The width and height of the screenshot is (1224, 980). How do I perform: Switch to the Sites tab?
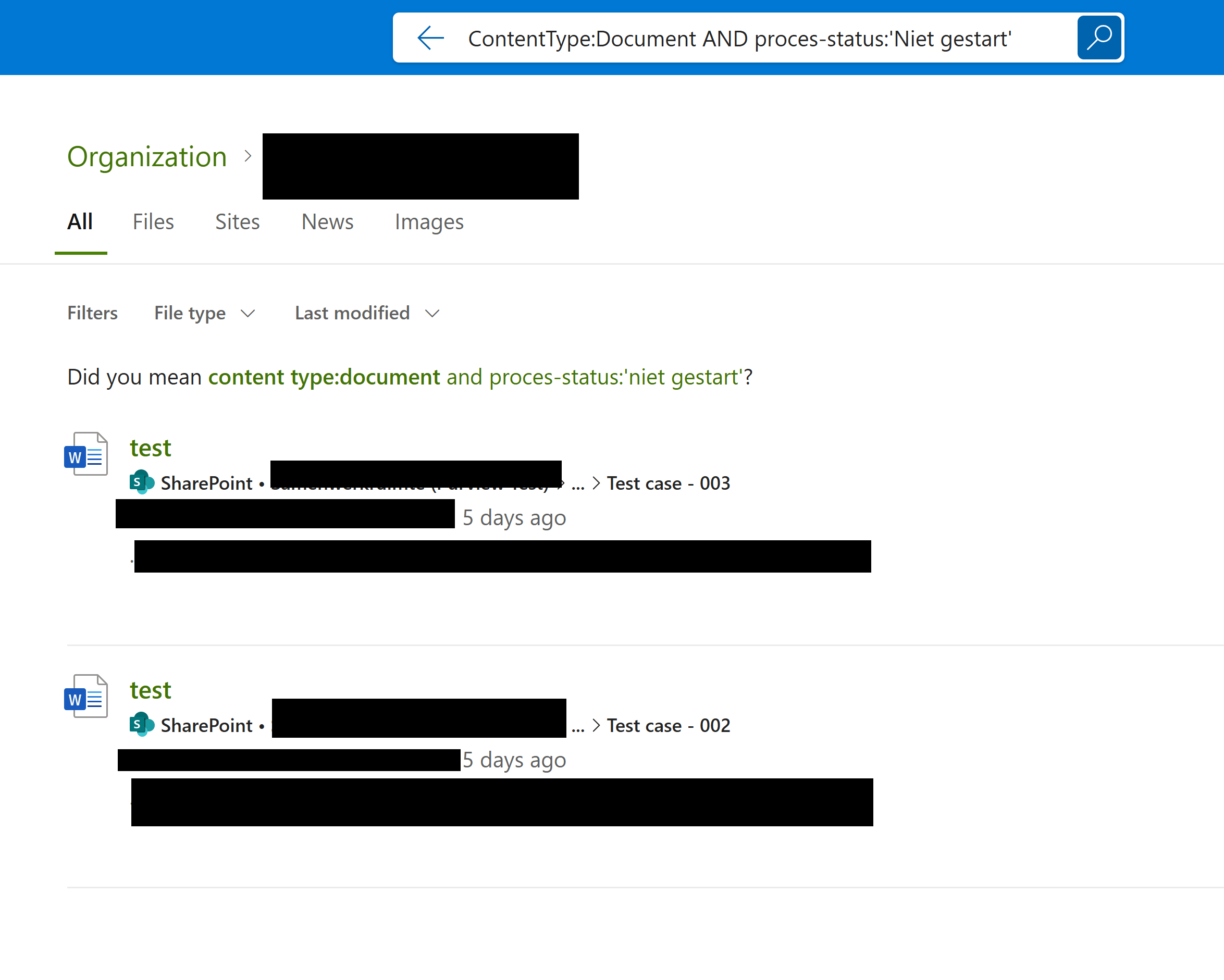(x=237, y=222)
